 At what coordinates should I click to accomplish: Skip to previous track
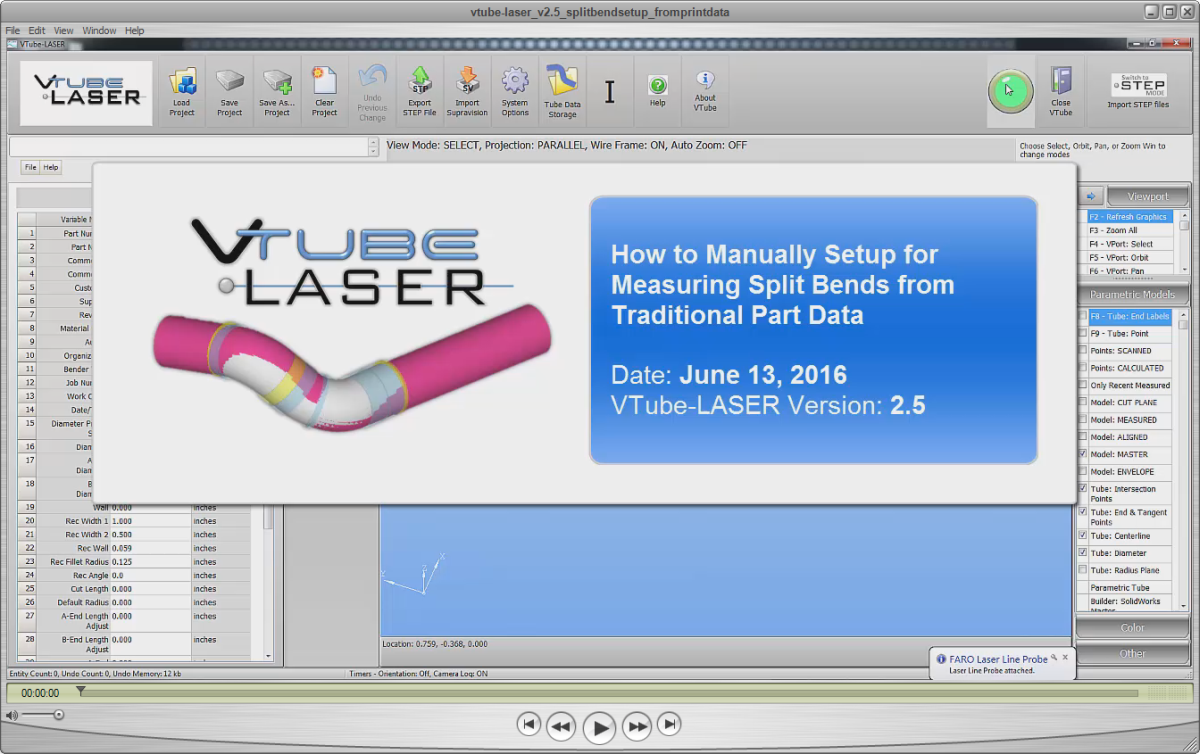[530, 724]
